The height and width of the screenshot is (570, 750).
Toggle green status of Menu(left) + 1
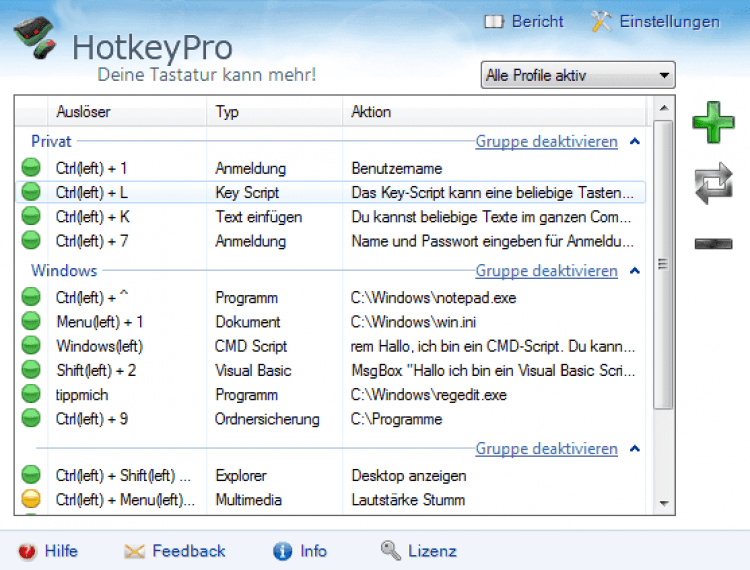click(31, 321)
